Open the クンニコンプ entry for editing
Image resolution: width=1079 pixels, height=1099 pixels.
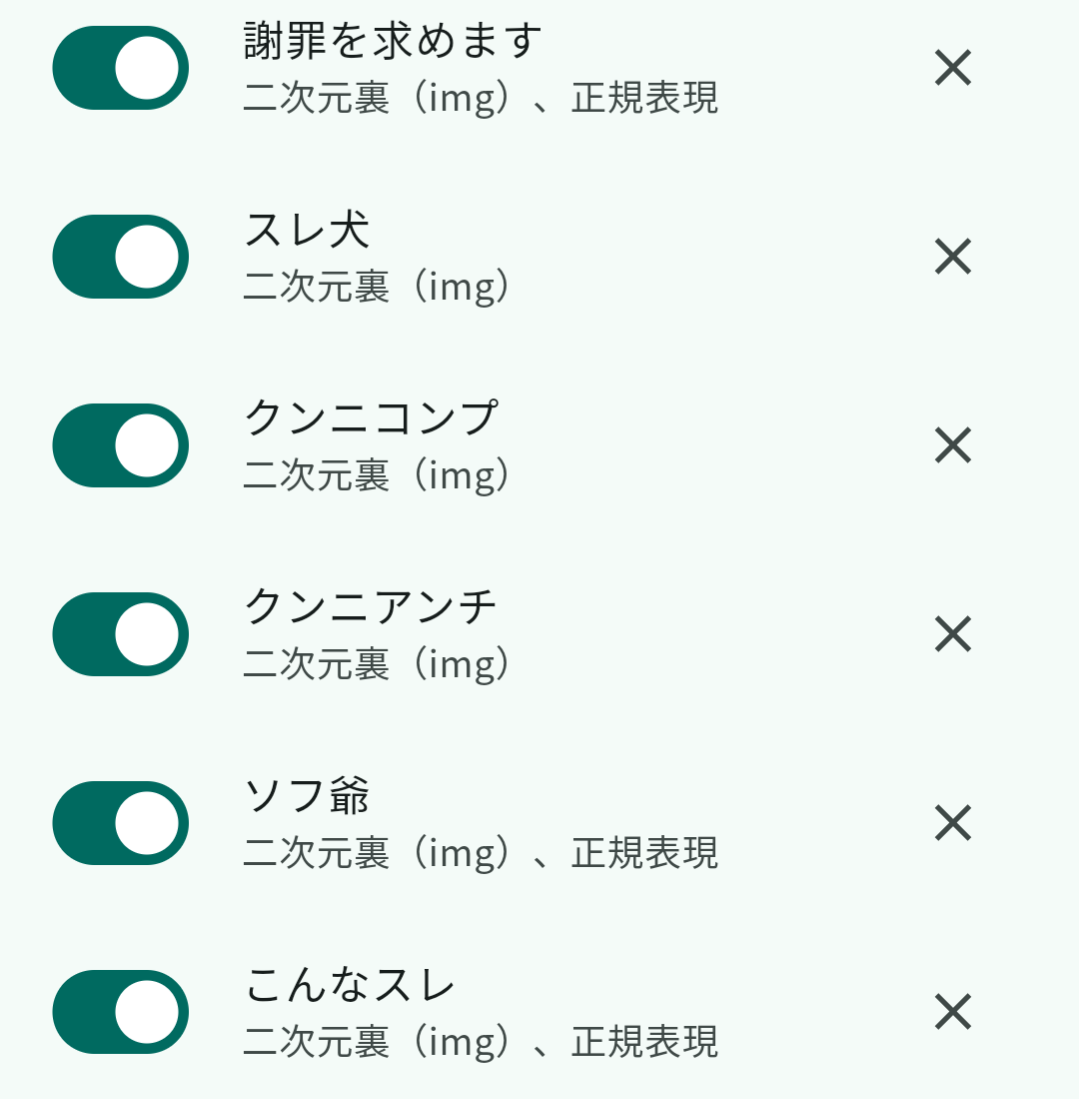(x=370, y=418)
